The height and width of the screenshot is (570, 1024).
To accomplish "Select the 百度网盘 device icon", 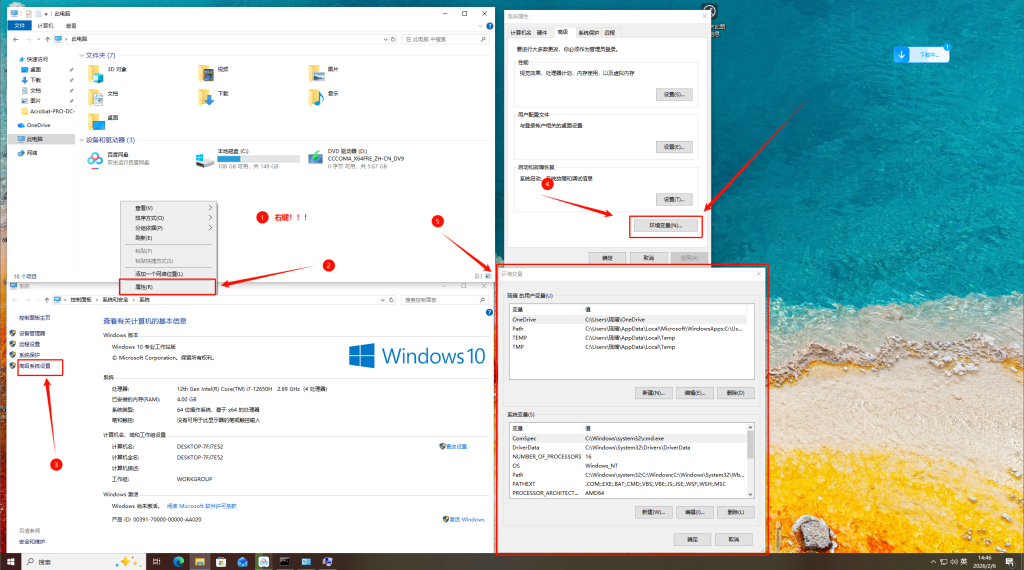I will coord(95,159).
